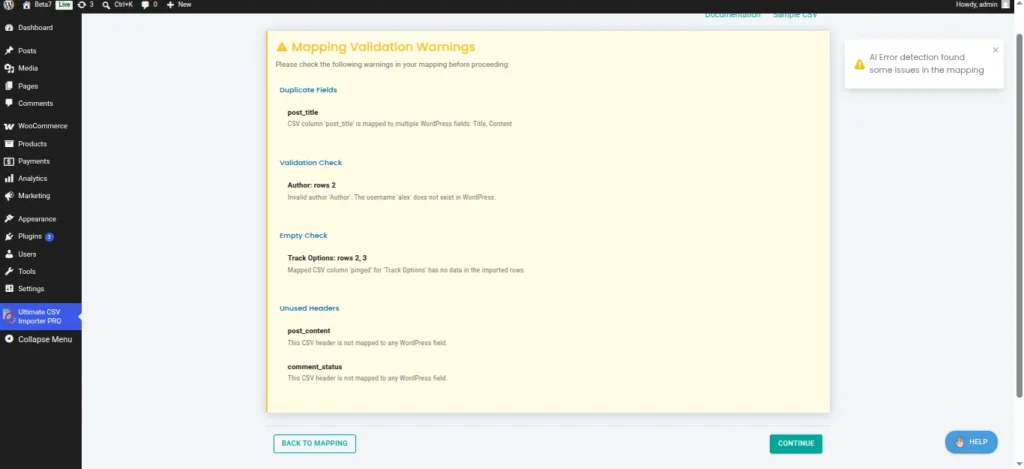This screenshot has height=469, width=1024.
Task: Open the Settings menu item
Action: (31, 288)
